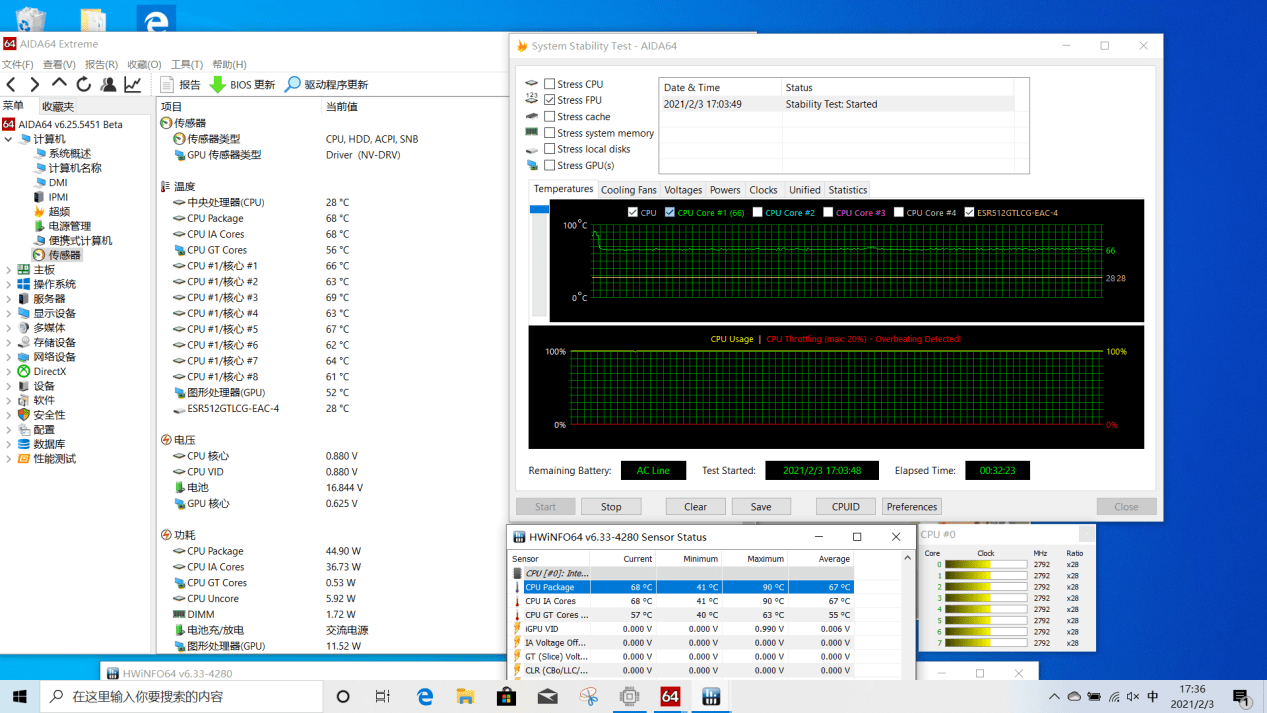The image size is (1267, 713).
Task: Open the notification center icon
Action: (x=1241, y=696)
